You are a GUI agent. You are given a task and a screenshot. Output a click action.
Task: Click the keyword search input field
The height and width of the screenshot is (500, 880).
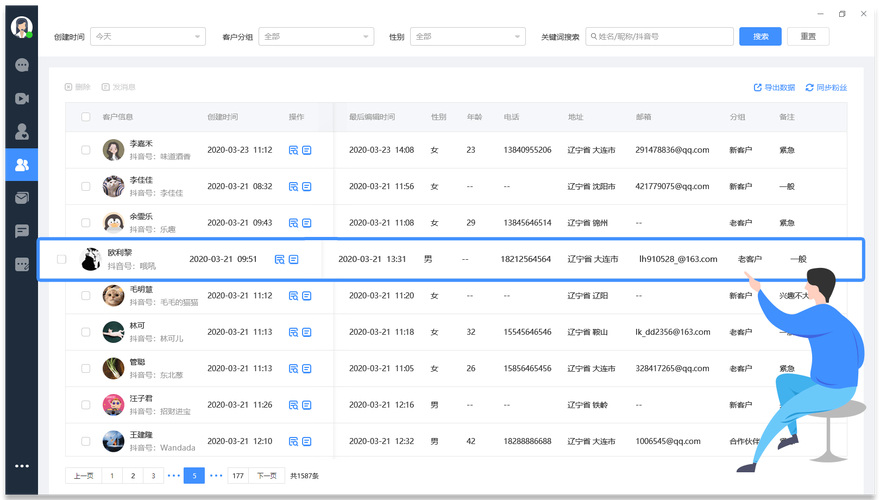click(659, 36)
